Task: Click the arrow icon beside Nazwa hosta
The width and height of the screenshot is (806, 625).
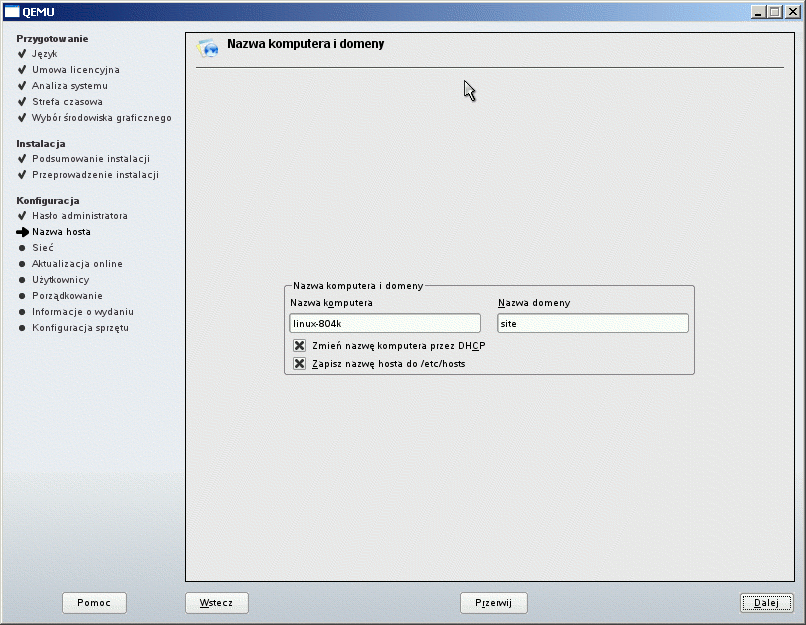Action: [22, 232]
